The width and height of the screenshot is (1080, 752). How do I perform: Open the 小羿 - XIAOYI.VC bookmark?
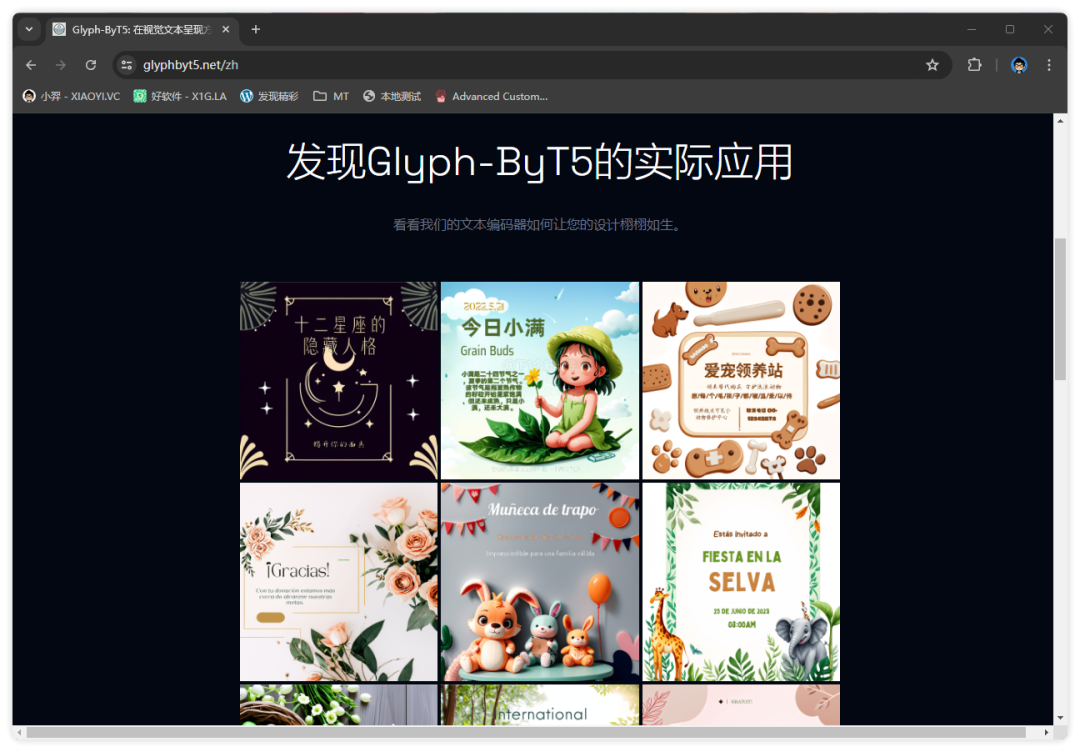click(x=72, y=96)
